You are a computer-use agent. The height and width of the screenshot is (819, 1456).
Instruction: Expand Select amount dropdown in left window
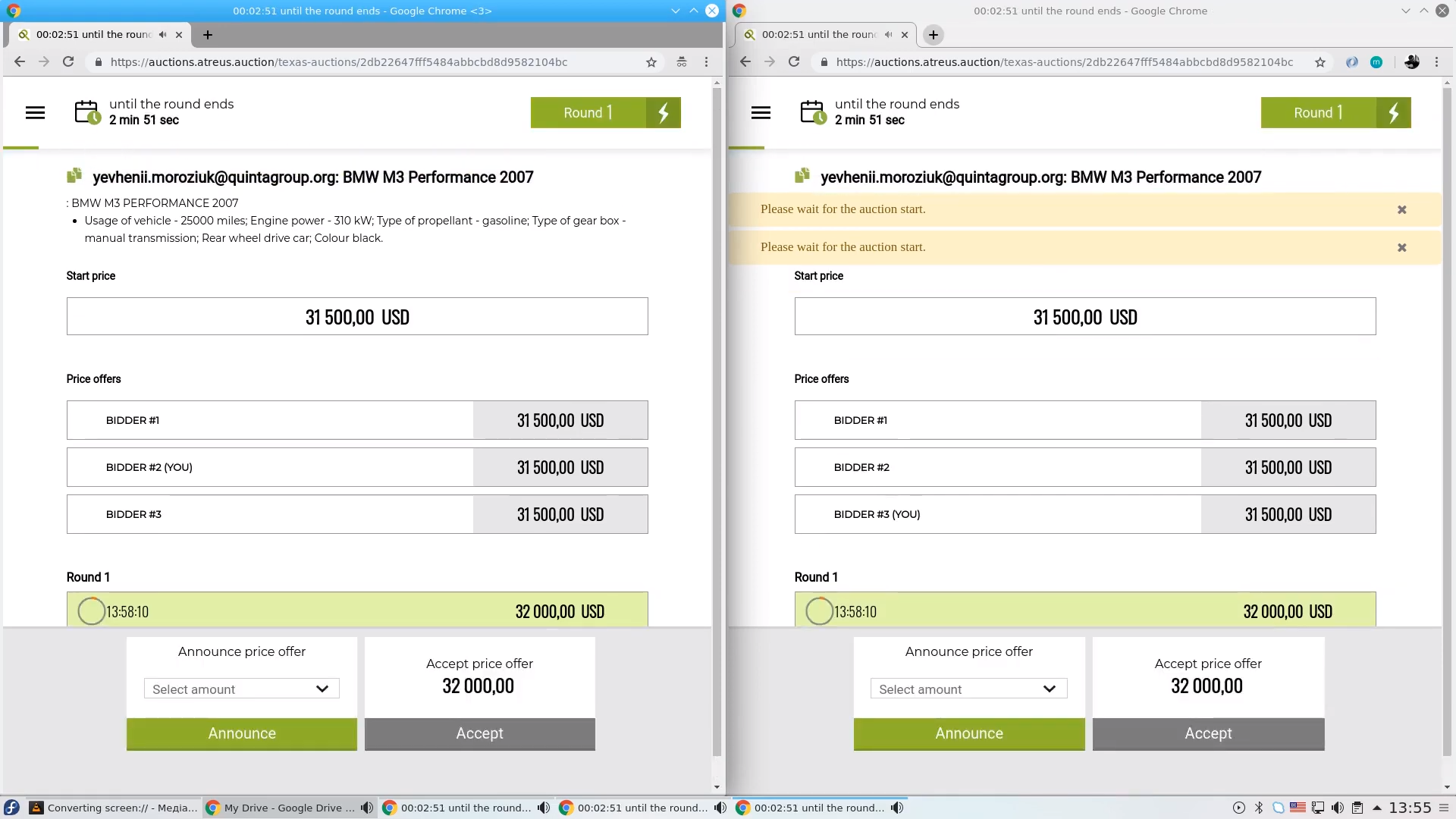(x=242, y=689)
